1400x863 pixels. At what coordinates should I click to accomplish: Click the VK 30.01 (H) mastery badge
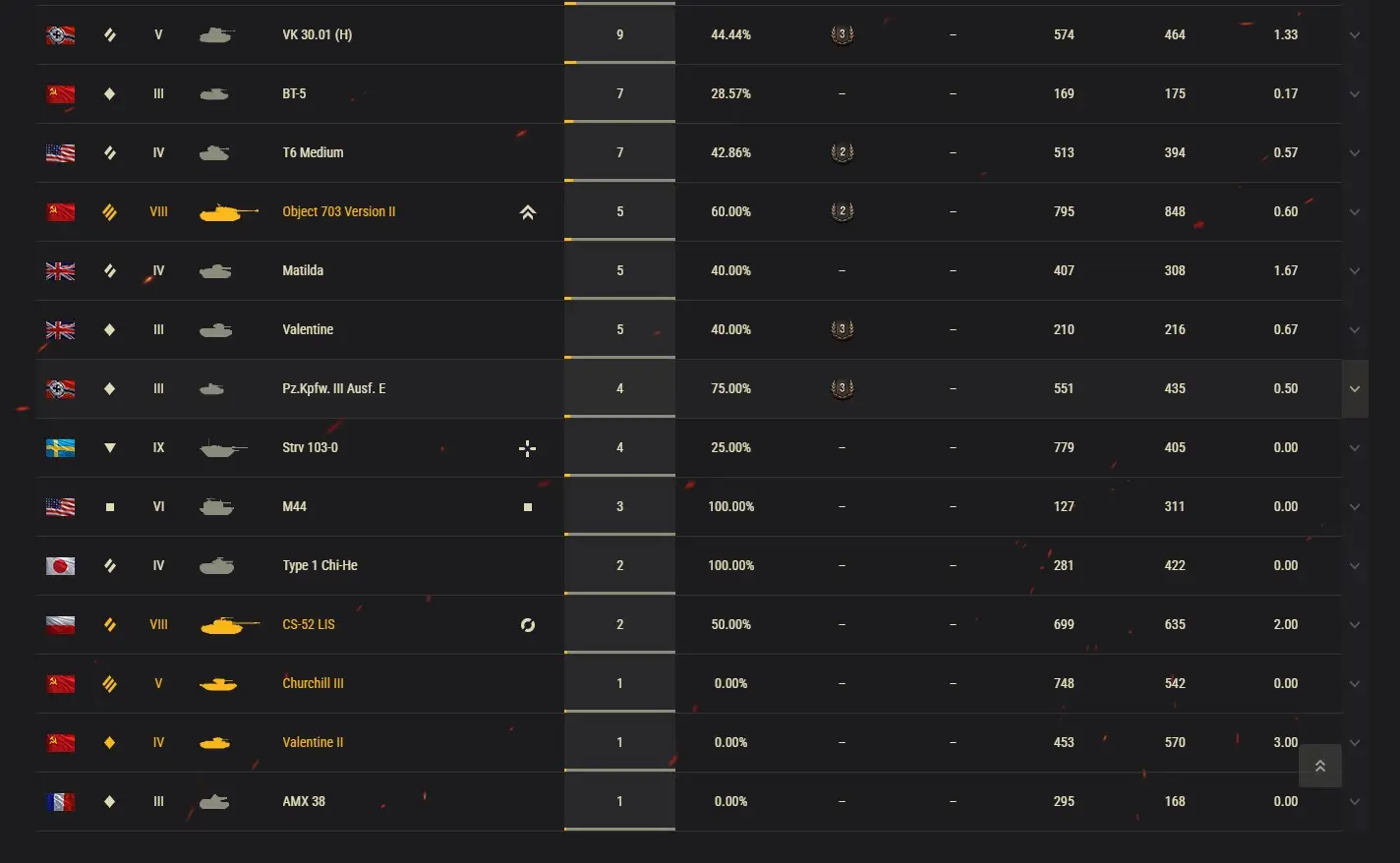pyautogui.click(x=842, y=34)
